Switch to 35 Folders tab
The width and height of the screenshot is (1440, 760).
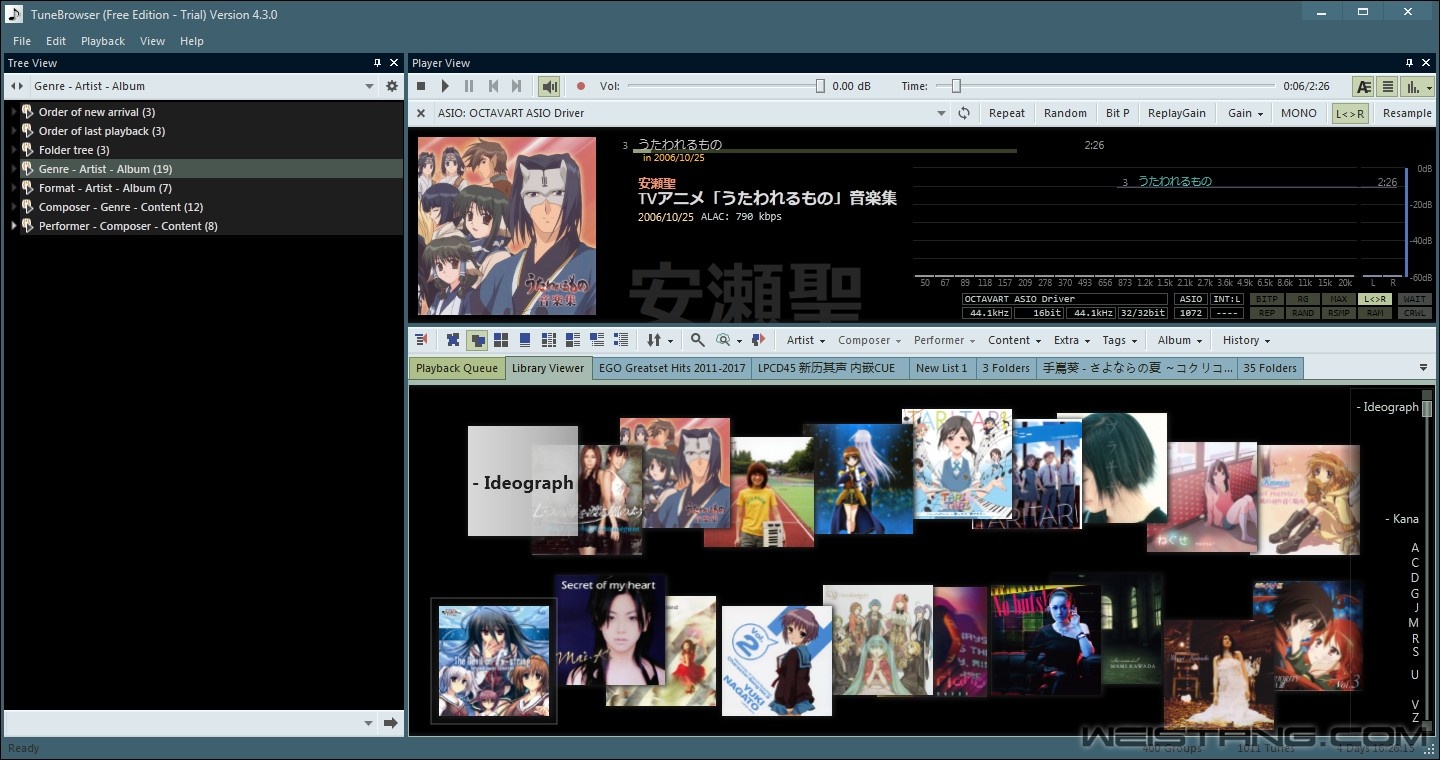[x=1270, y=368]
